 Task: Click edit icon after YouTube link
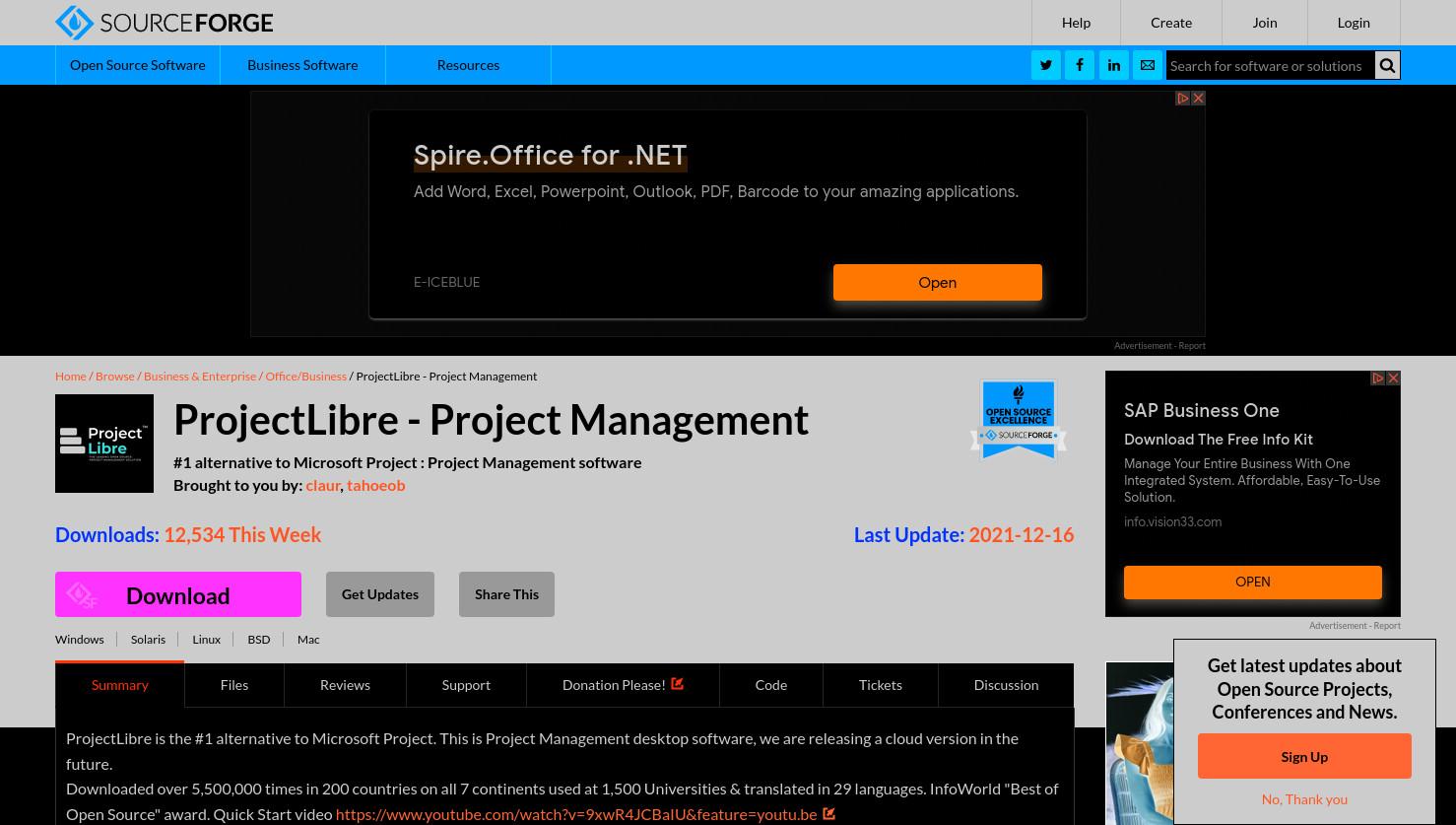829,813
